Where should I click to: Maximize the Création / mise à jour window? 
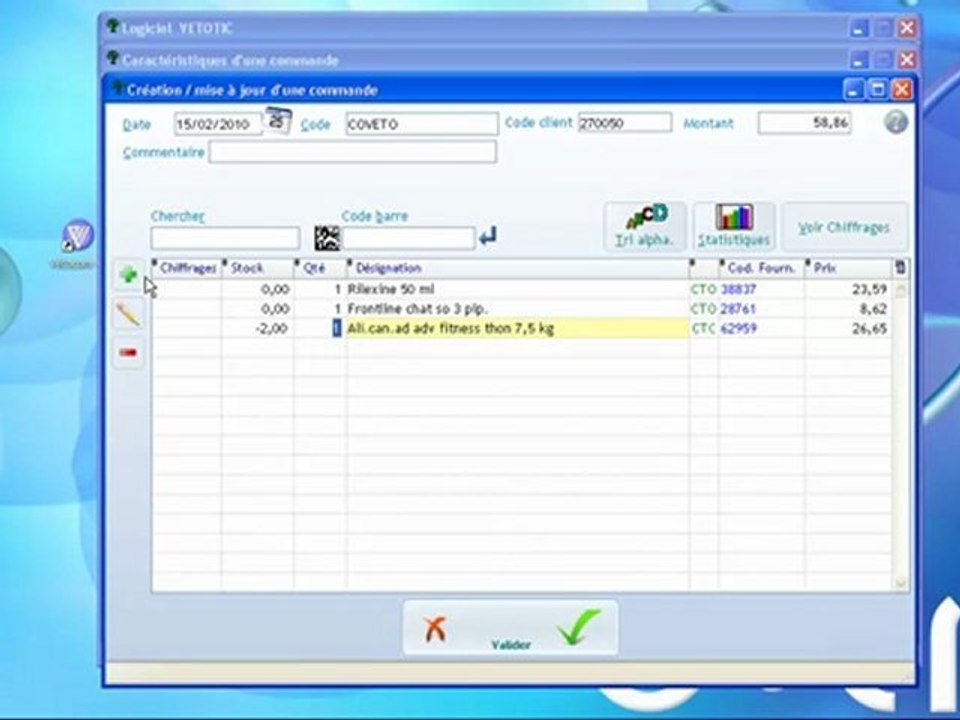[x=877, y=89]
